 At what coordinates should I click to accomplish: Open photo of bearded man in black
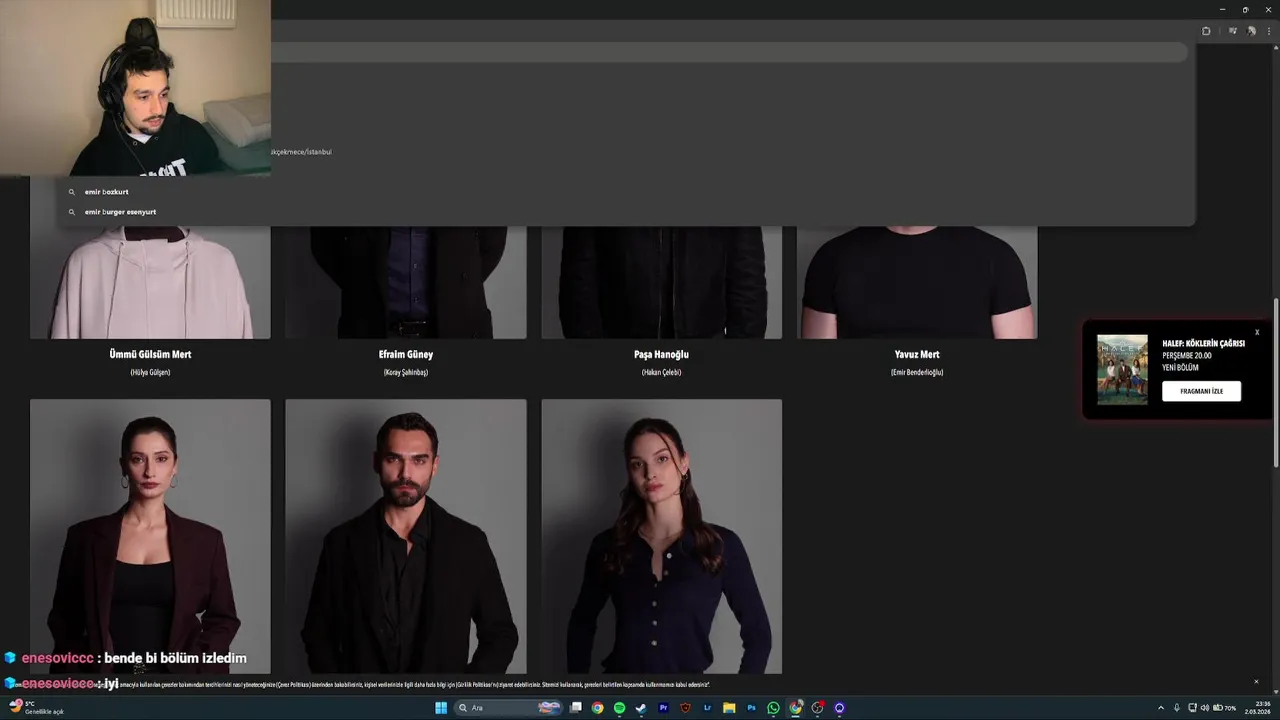(x=406, y=536)
